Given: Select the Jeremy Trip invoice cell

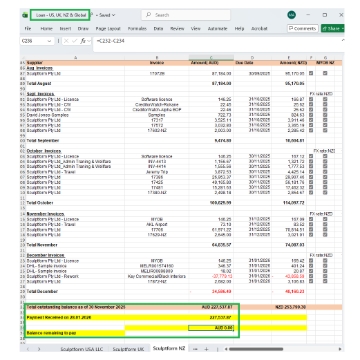Looking at the screenshot, I should [157, 172].
